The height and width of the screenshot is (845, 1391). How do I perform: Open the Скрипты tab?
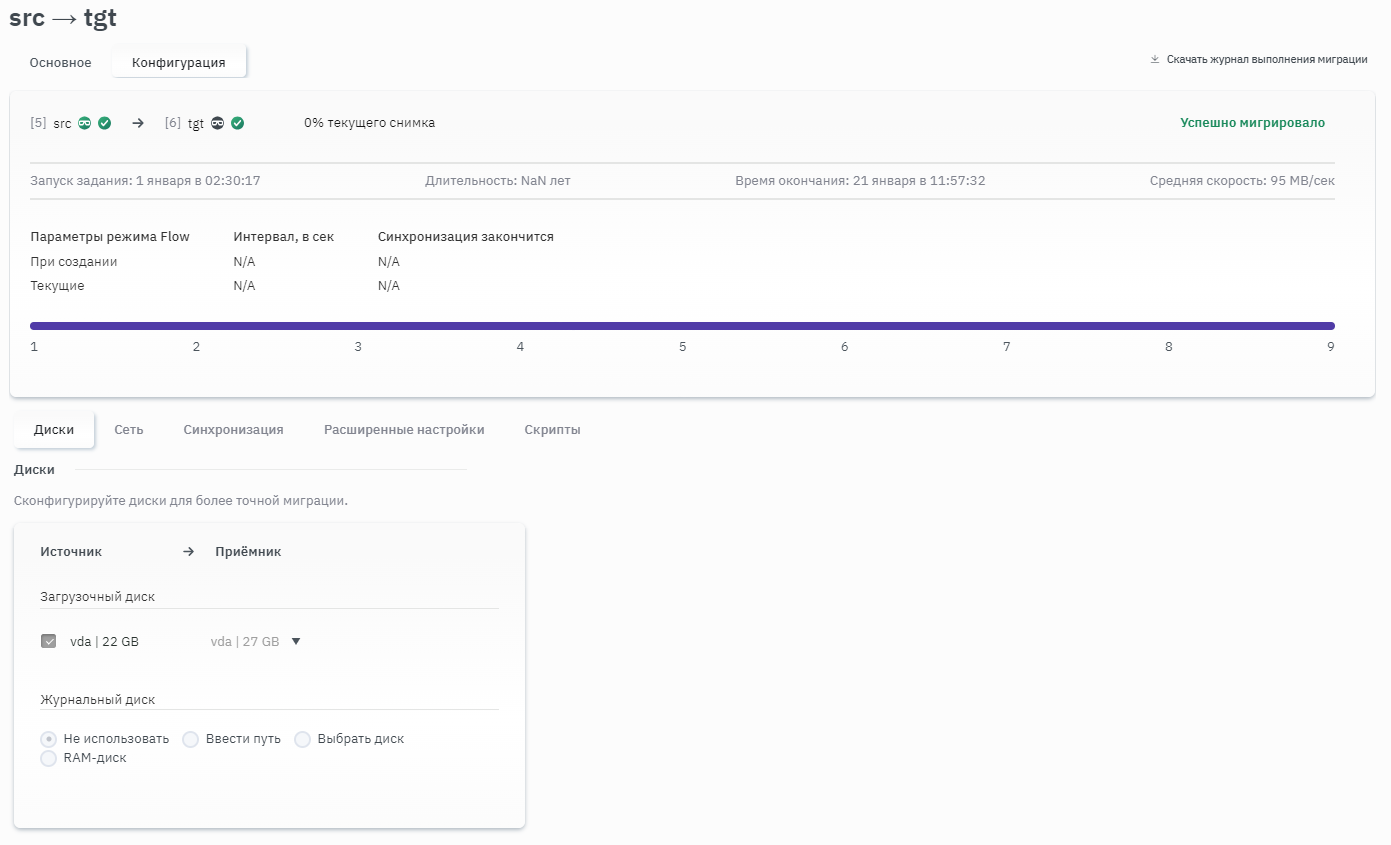click(x=552, y=430)
